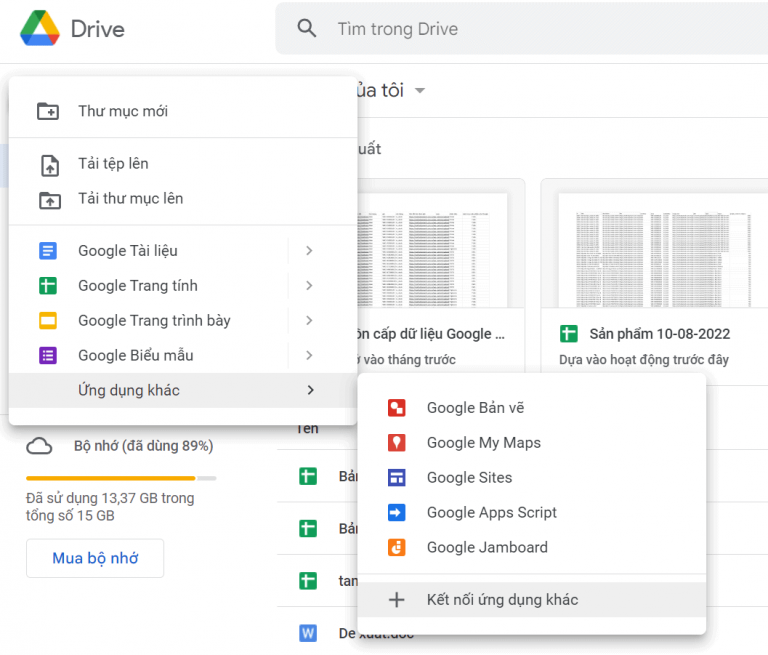Click the Google Drive logo
768x655 pixels.
click(x=40, y=28)
